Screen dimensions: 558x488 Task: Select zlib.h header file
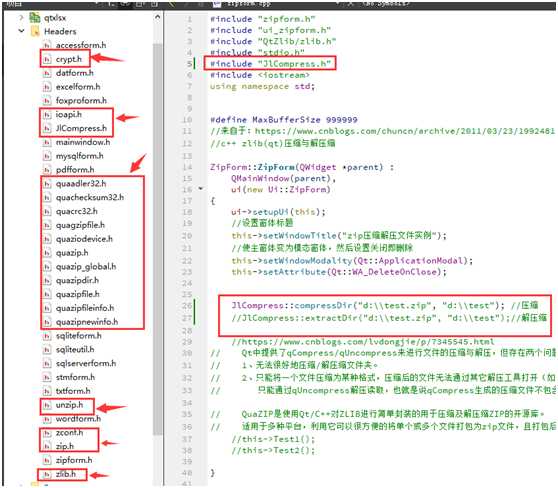pos(66,474)
